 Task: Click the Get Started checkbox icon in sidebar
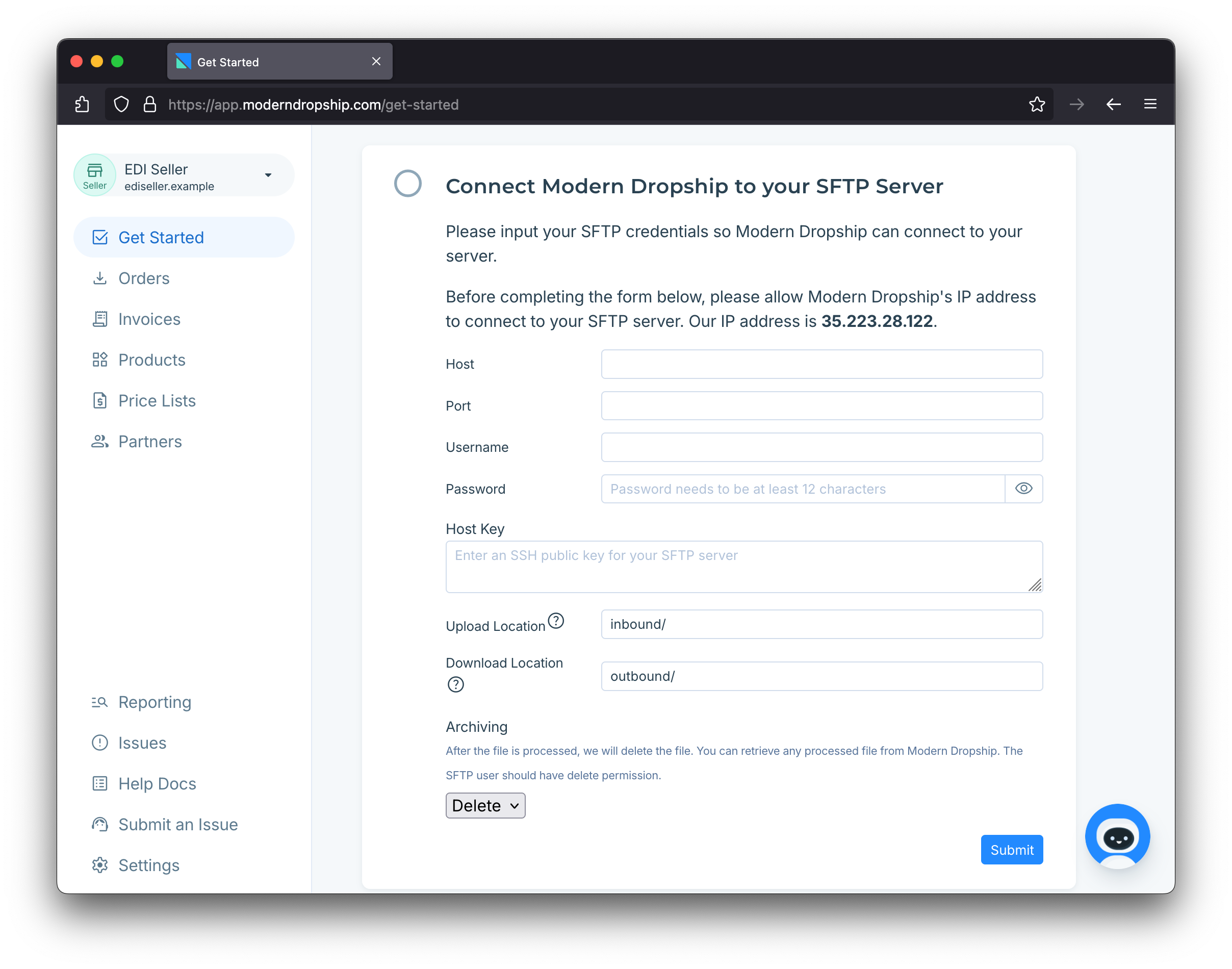tap(100, 237)
